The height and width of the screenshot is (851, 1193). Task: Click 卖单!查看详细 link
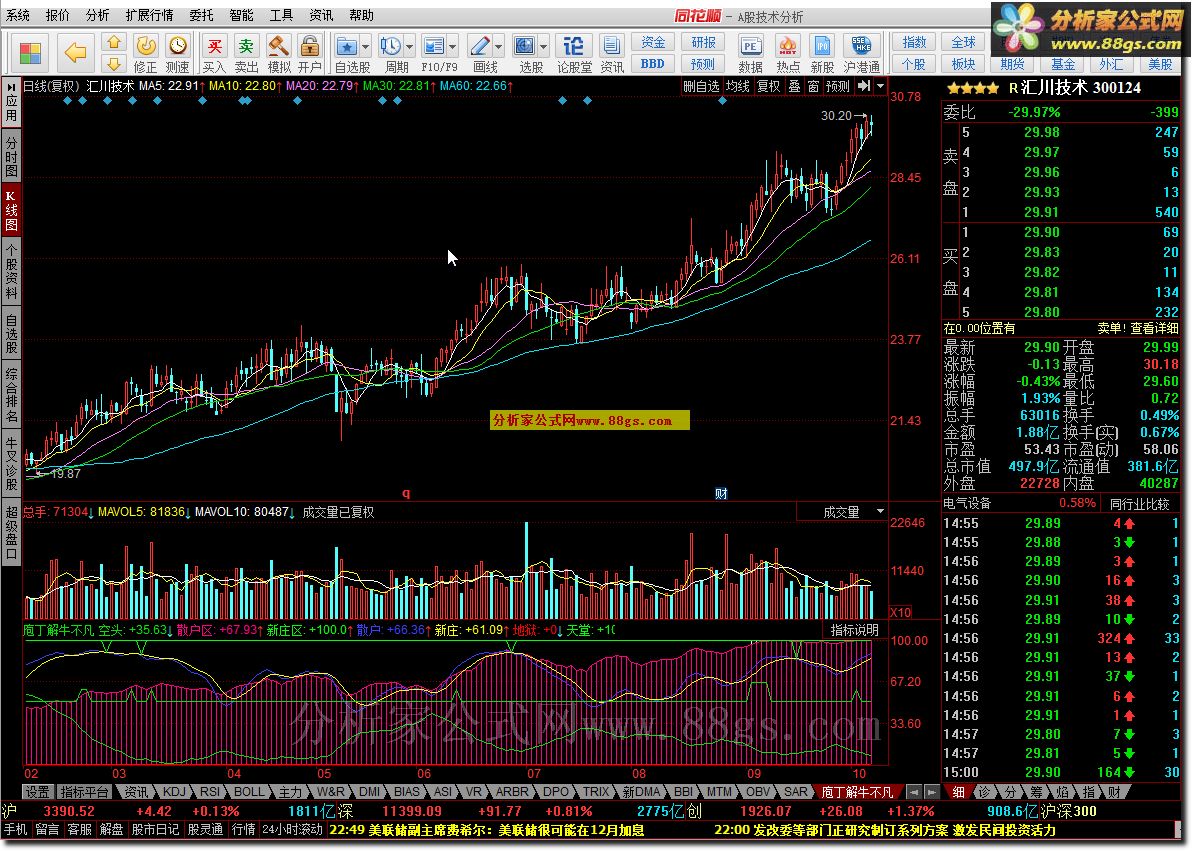point(1137,328)
